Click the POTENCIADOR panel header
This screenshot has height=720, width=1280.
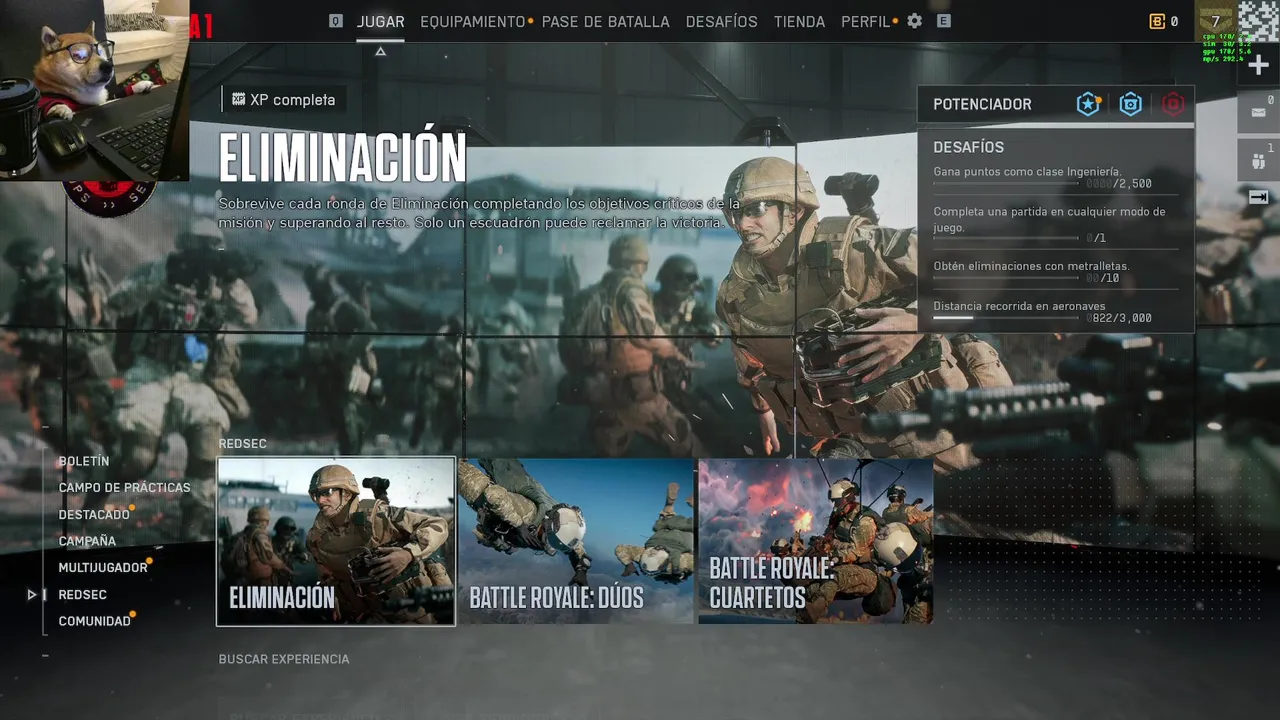[1055, 104]
